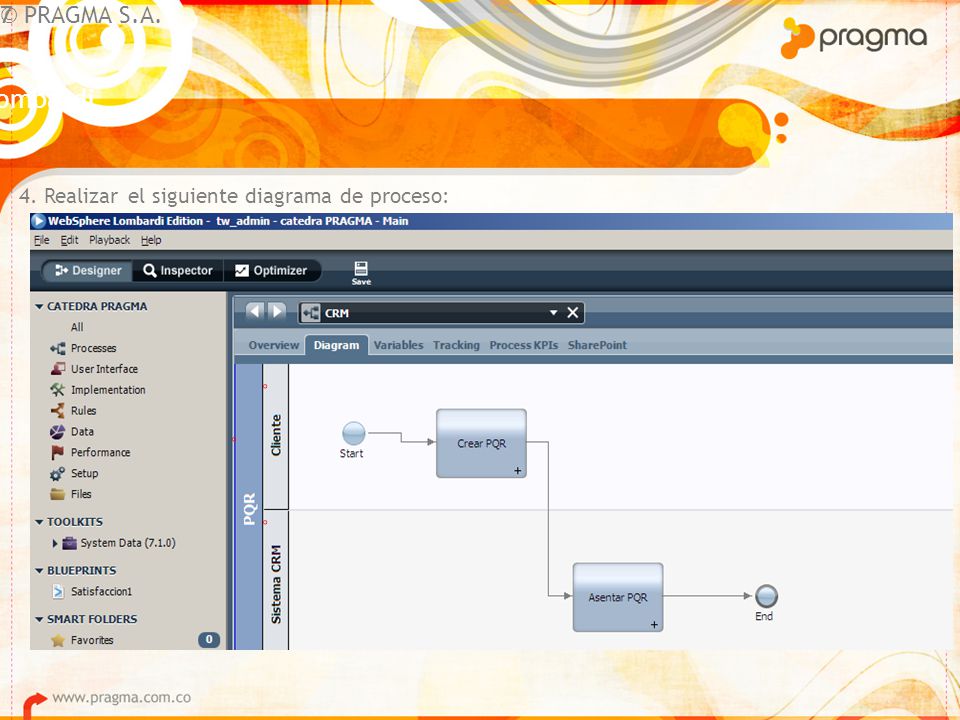Image resolution: width=960 pixels, height=720 pixels.
Task: Select the Sistema CRM lane header
Action: point(276,580)
